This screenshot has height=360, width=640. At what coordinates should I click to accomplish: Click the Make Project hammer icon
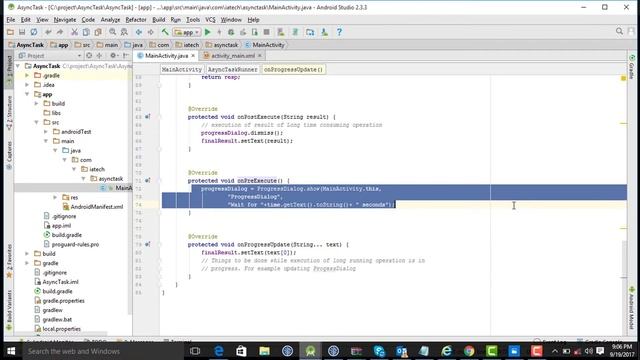click(165, 32)
